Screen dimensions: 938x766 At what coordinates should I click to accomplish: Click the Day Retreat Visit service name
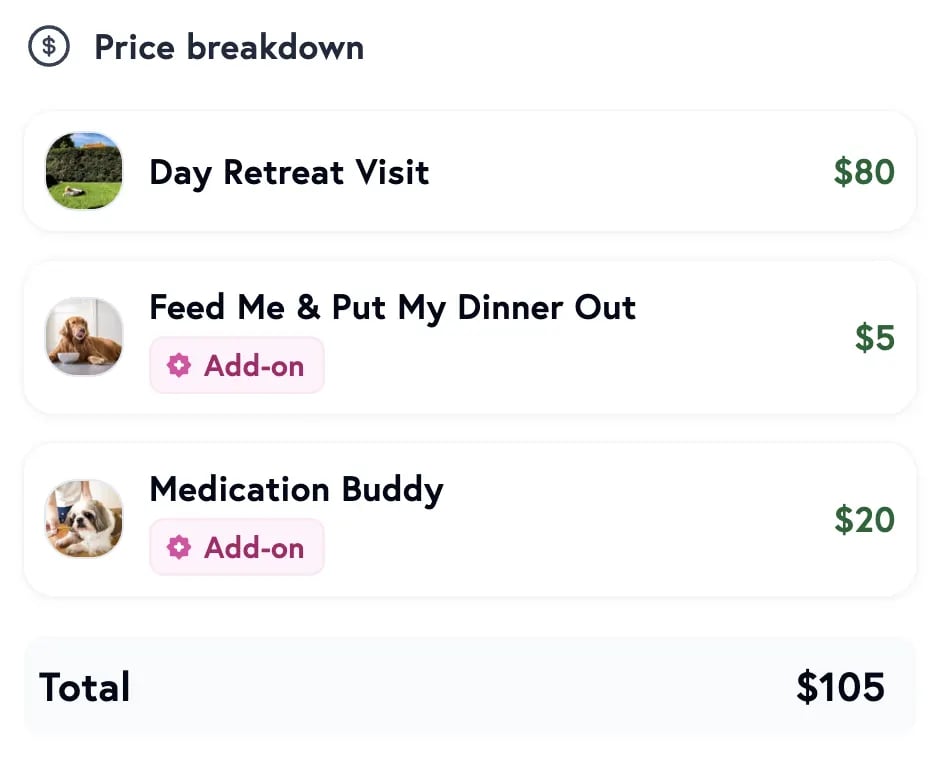[x=288, y=172]
